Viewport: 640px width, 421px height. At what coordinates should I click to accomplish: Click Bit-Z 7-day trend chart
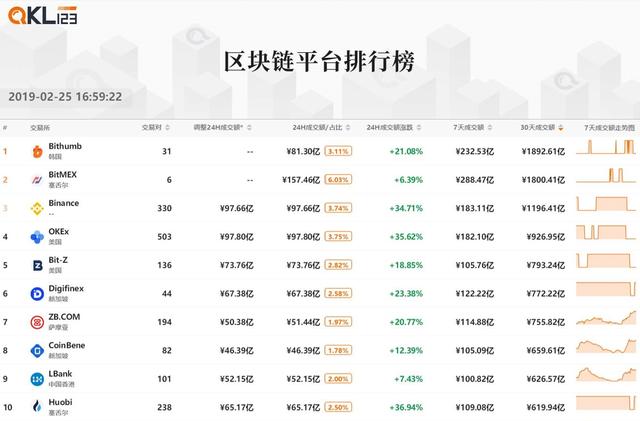(x=606, y=261)
